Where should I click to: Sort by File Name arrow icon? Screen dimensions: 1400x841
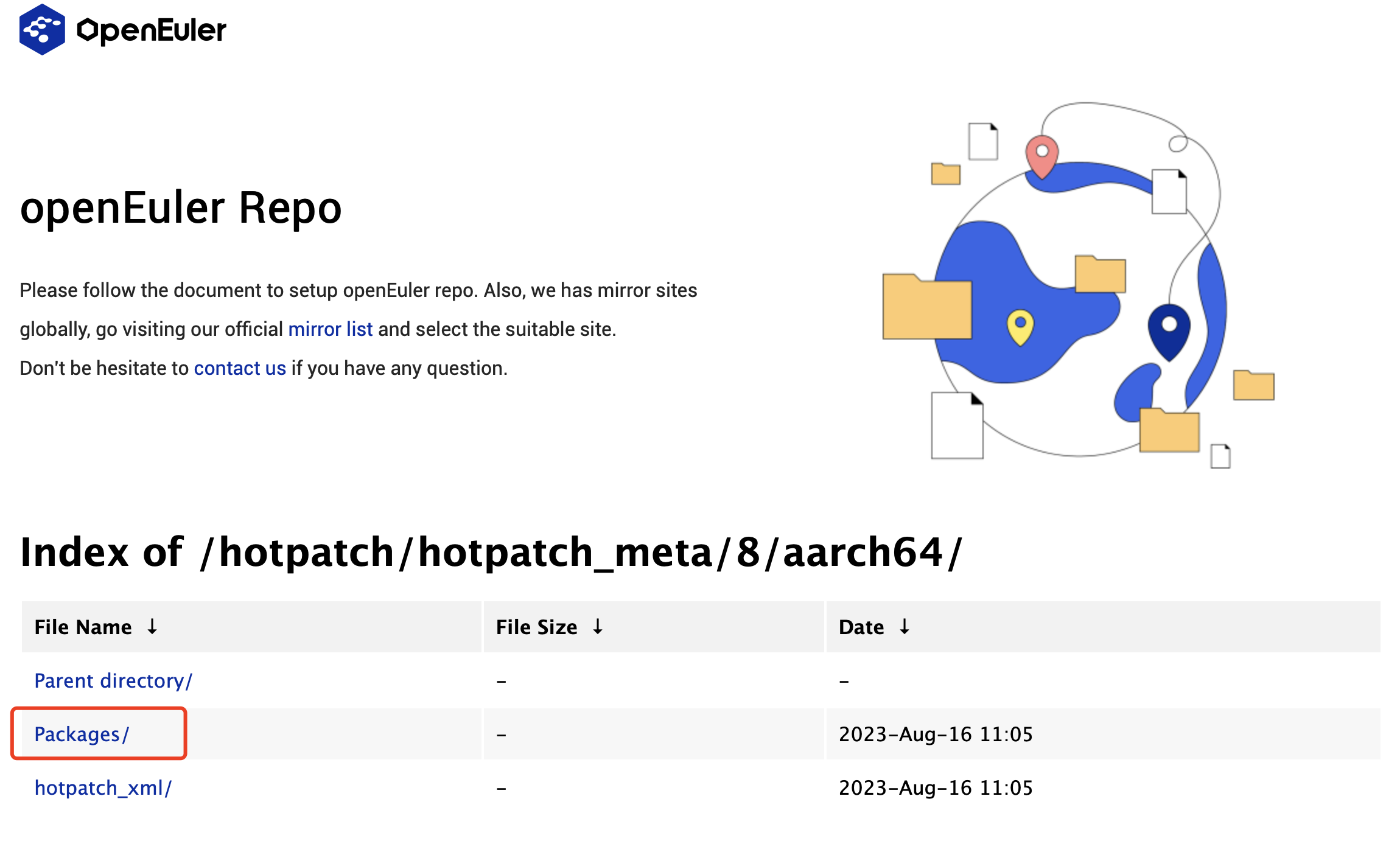(x=152, y=626)
